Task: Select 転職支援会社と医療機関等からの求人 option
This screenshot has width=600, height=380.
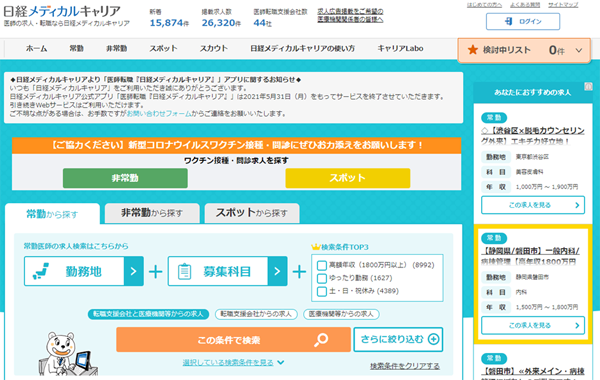Action: point(148,314)
